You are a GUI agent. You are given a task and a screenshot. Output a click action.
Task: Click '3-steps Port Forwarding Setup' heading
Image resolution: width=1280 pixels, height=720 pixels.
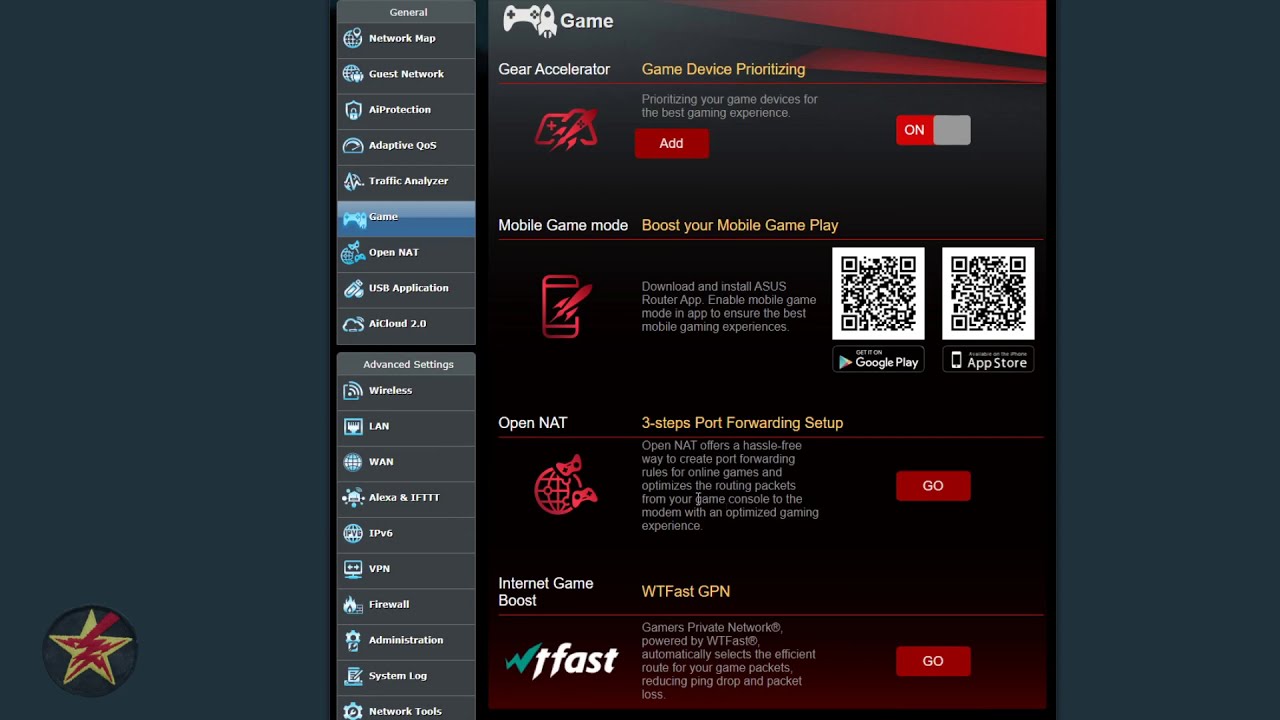tap(742, 423)
